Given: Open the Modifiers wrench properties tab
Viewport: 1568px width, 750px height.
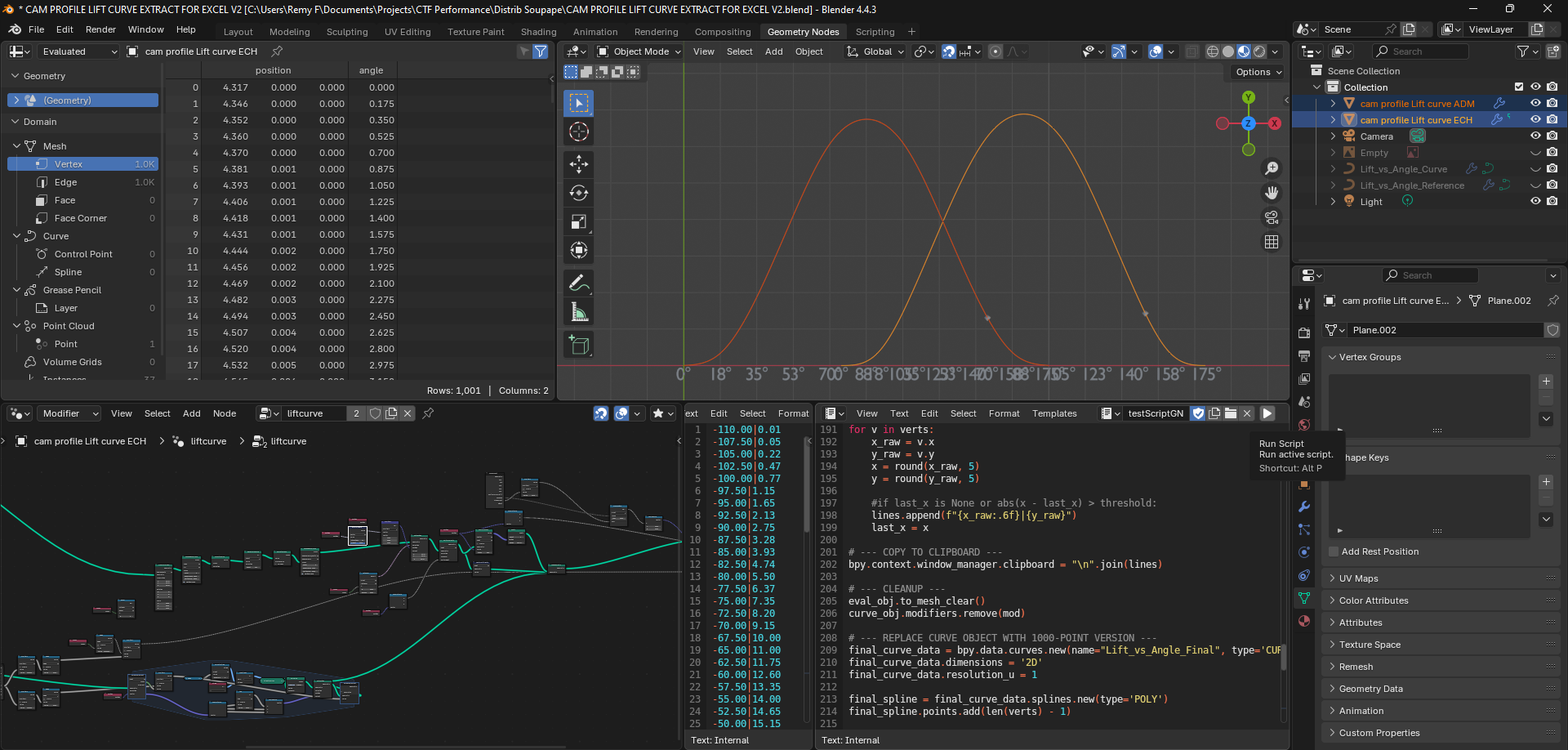Looking at the screenshot, I should (1304, 507).
